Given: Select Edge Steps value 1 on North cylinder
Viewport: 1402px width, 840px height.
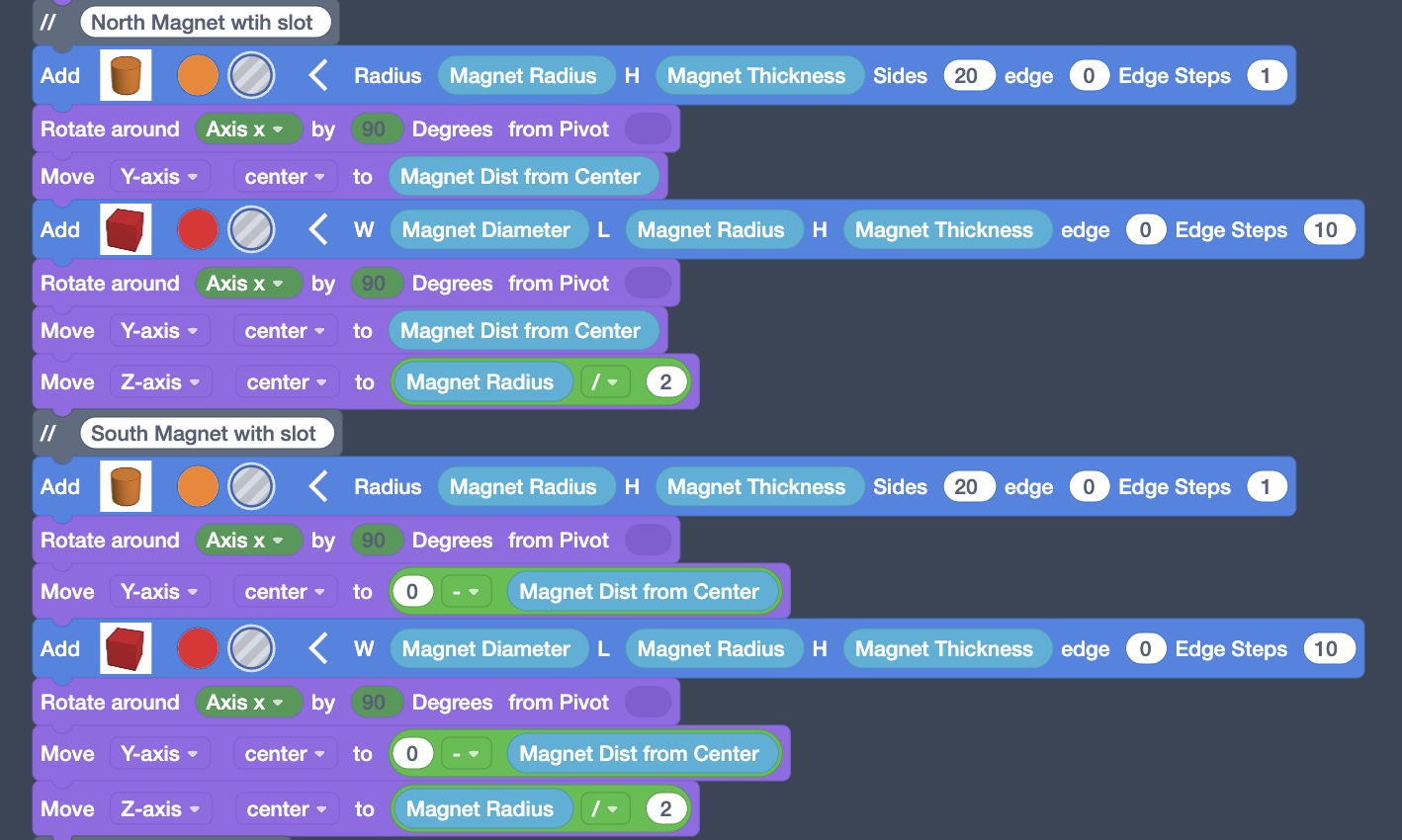Looking at the screenshot, I should (x=1266, y=75).
